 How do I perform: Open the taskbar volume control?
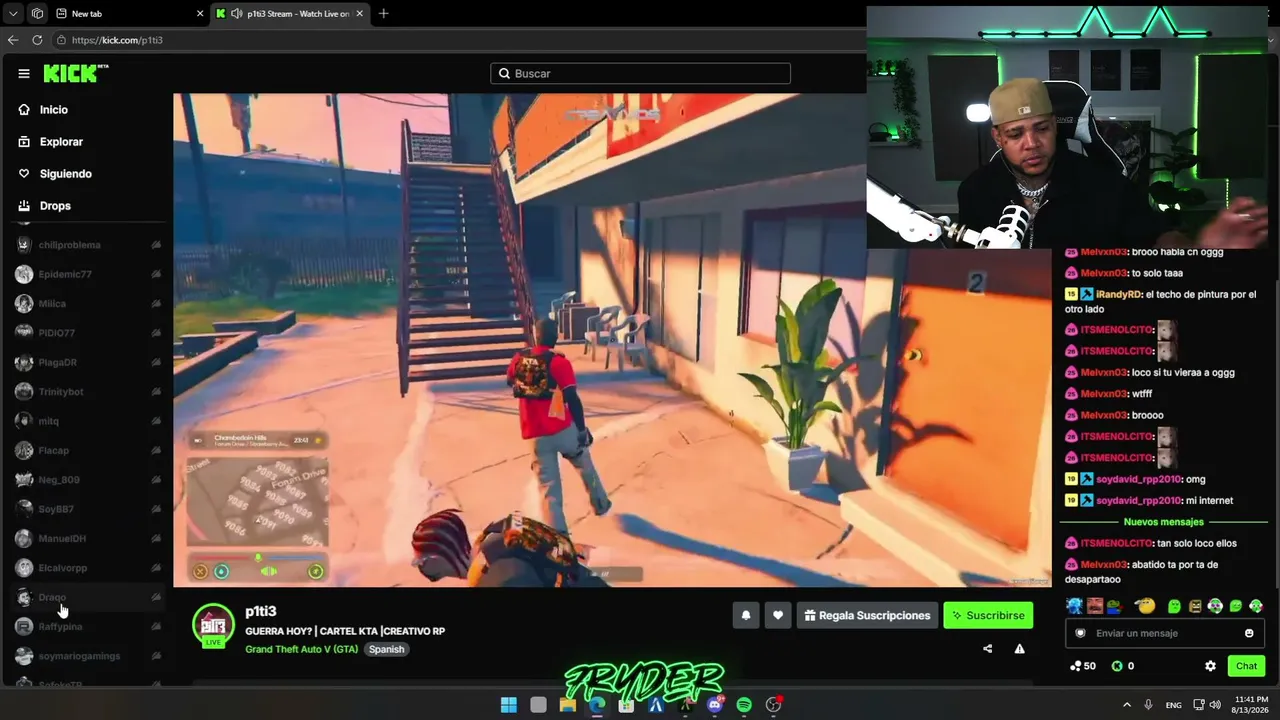click(x=1215, y=705)
